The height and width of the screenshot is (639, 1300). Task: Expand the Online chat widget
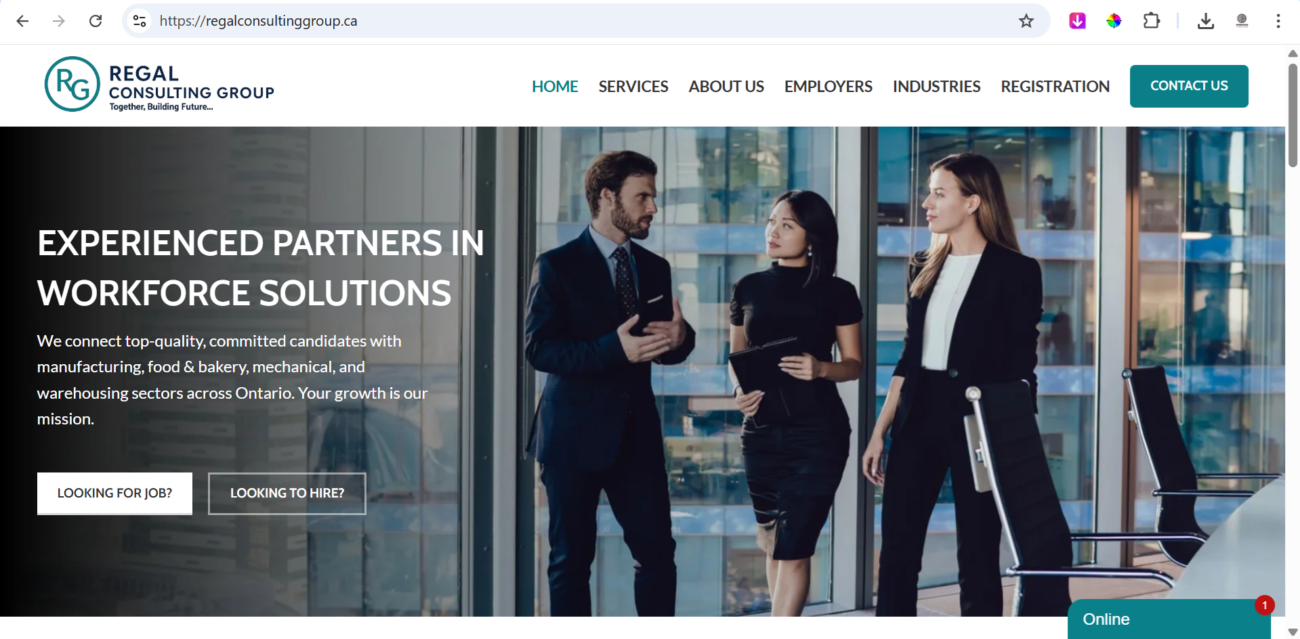tap(1169, 619)
